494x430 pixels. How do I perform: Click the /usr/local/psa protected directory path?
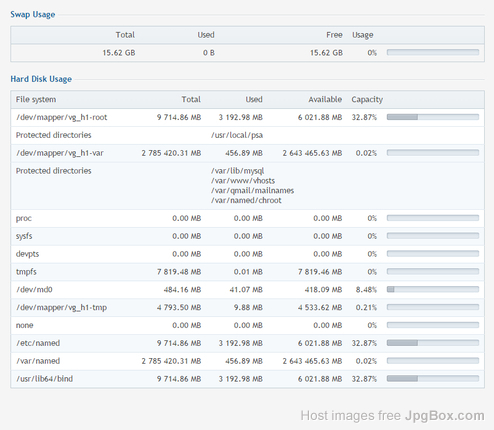237,135
